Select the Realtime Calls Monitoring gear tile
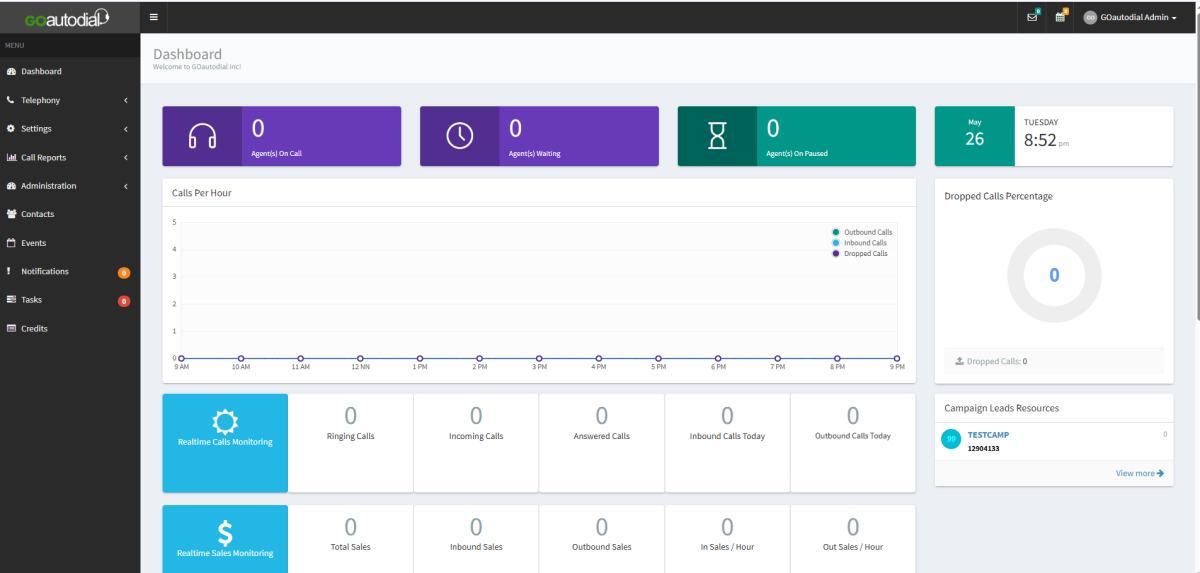 [225, 443]
